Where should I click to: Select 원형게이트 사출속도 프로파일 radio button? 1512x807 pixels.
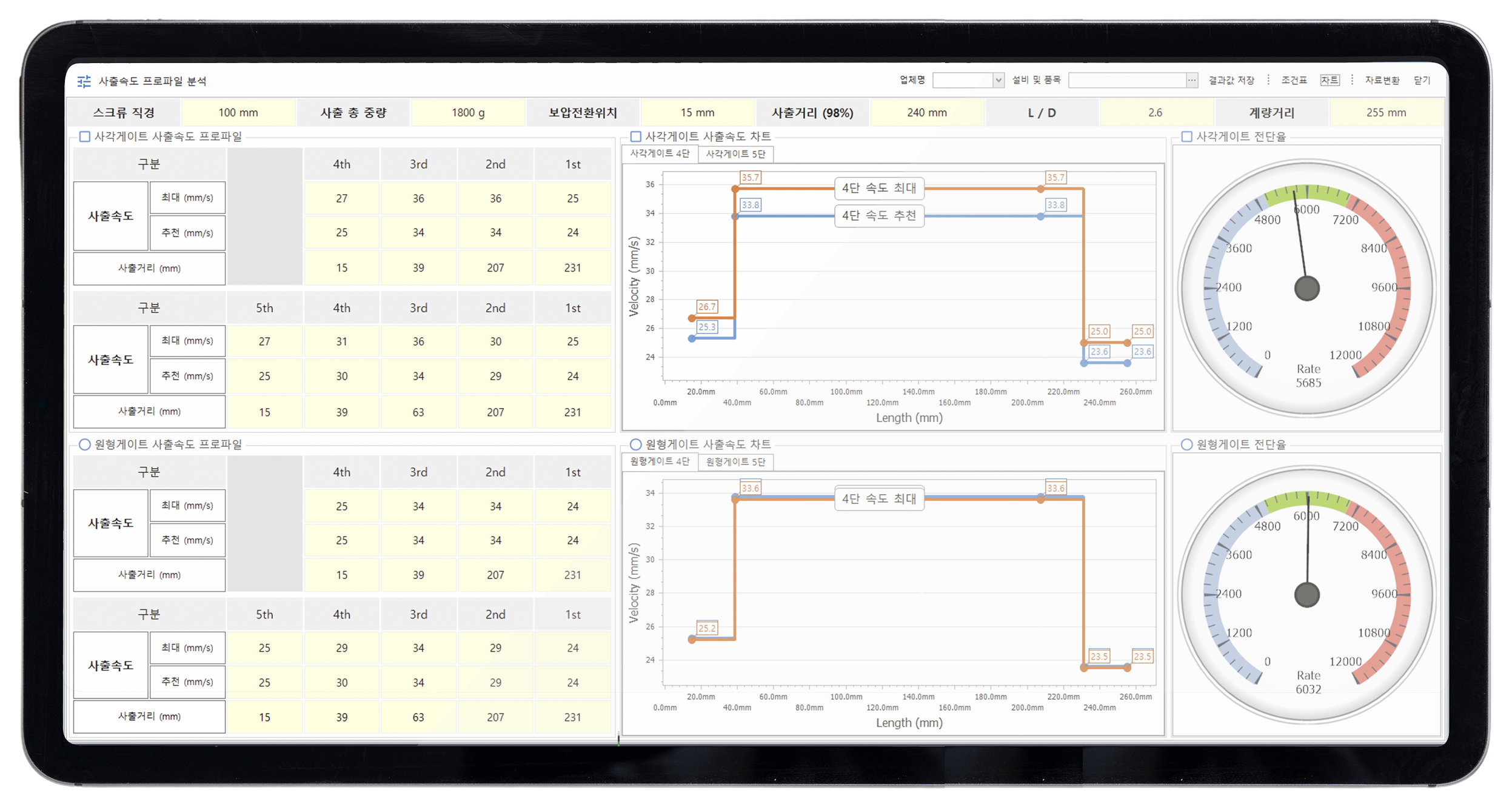85,444
